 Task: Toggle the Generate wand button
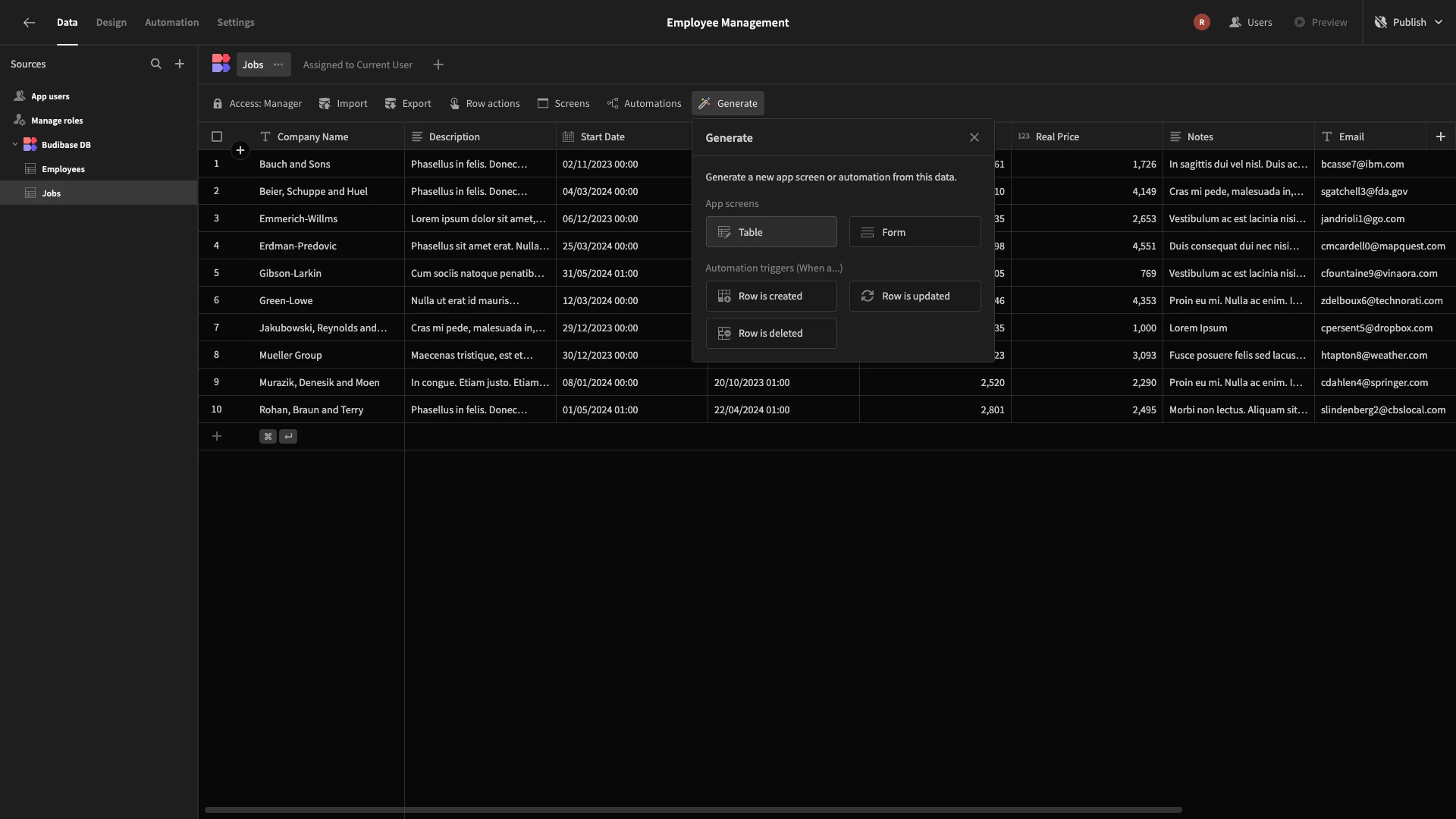[x=728, y=103]
